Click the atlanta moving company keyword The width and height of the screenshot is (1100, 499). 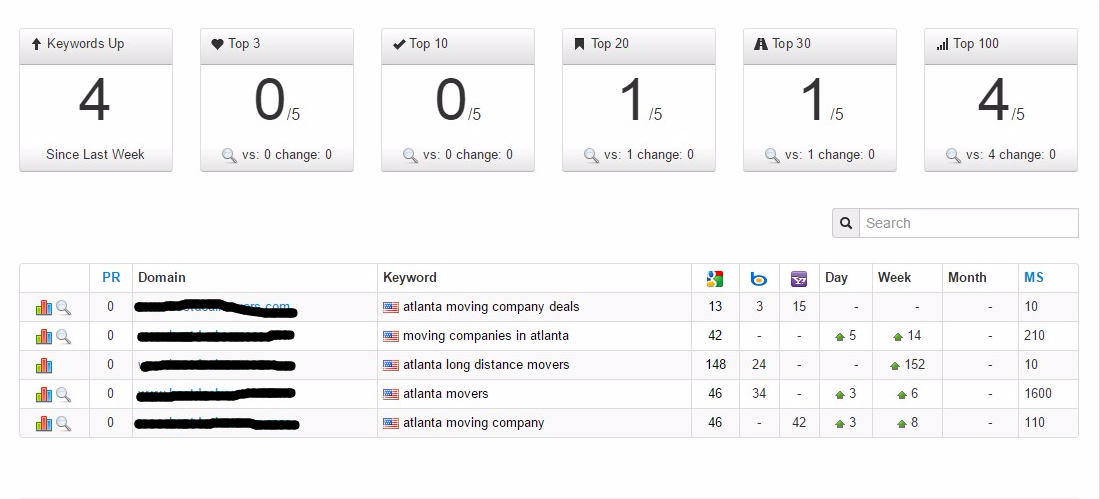(473, 423)
